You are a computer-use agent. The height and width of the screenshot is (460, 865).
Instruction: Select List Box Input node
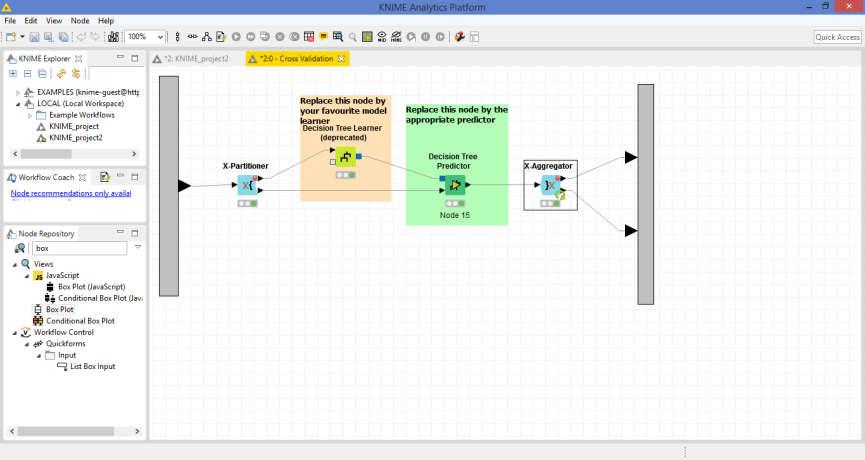[93, 367]
